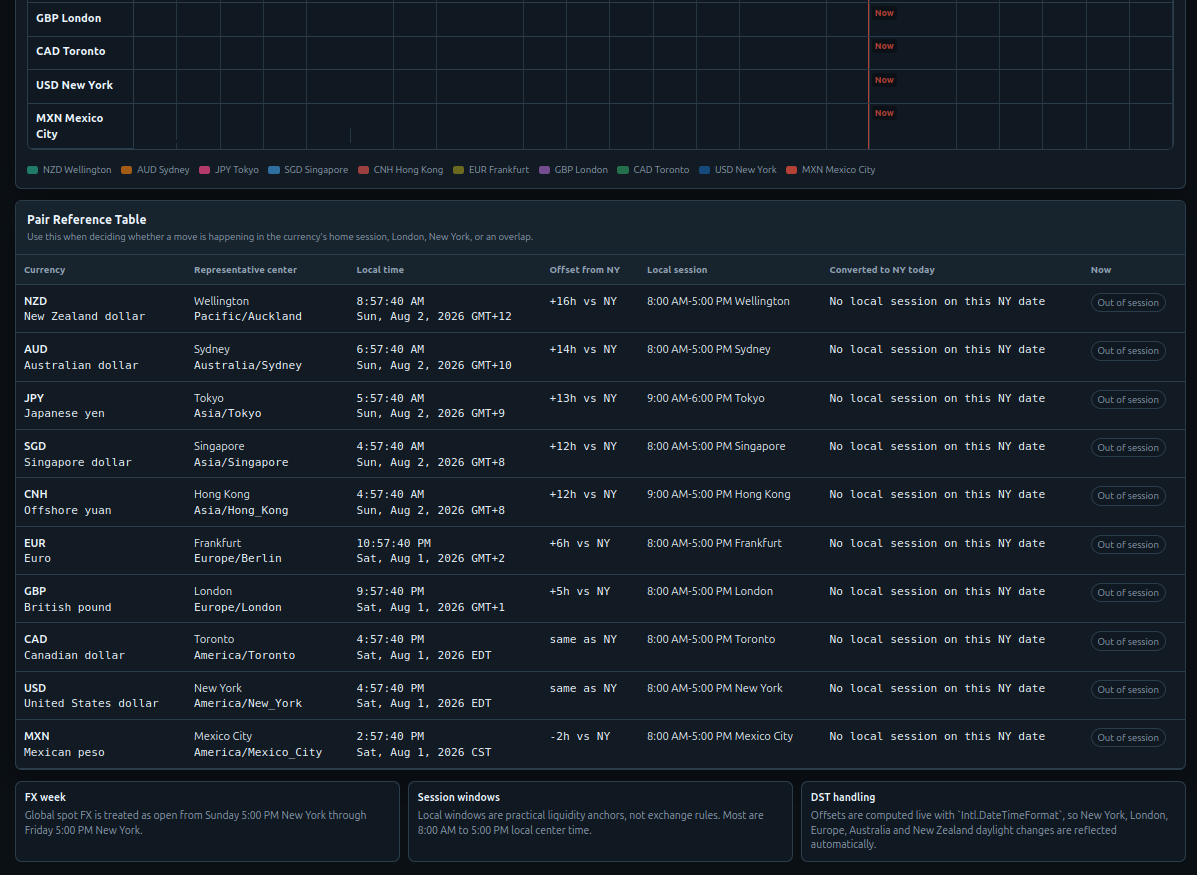Click the MXN Mexico City legend color swatch

[792, 170]
